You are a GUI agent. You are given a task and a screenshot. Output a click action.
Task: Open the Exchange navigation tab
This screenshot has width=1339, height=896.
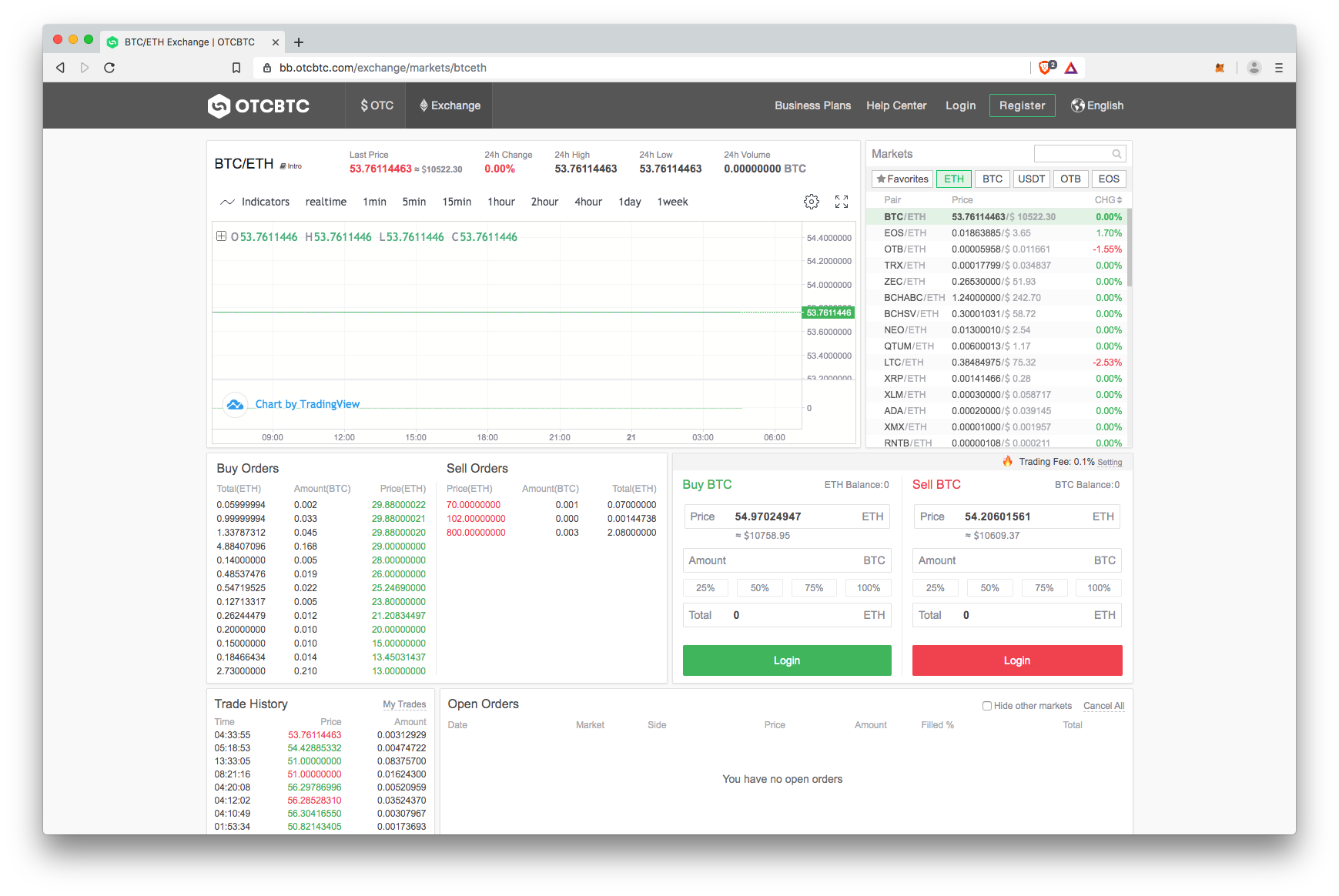point(450,105)
